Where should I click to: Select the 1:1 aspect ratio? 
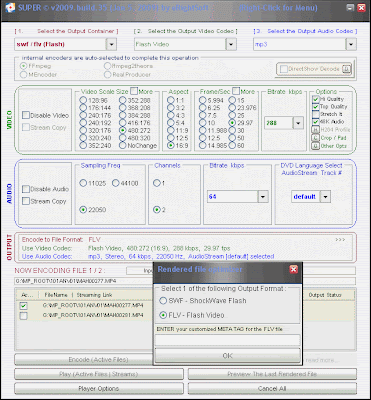click(171, 100)
